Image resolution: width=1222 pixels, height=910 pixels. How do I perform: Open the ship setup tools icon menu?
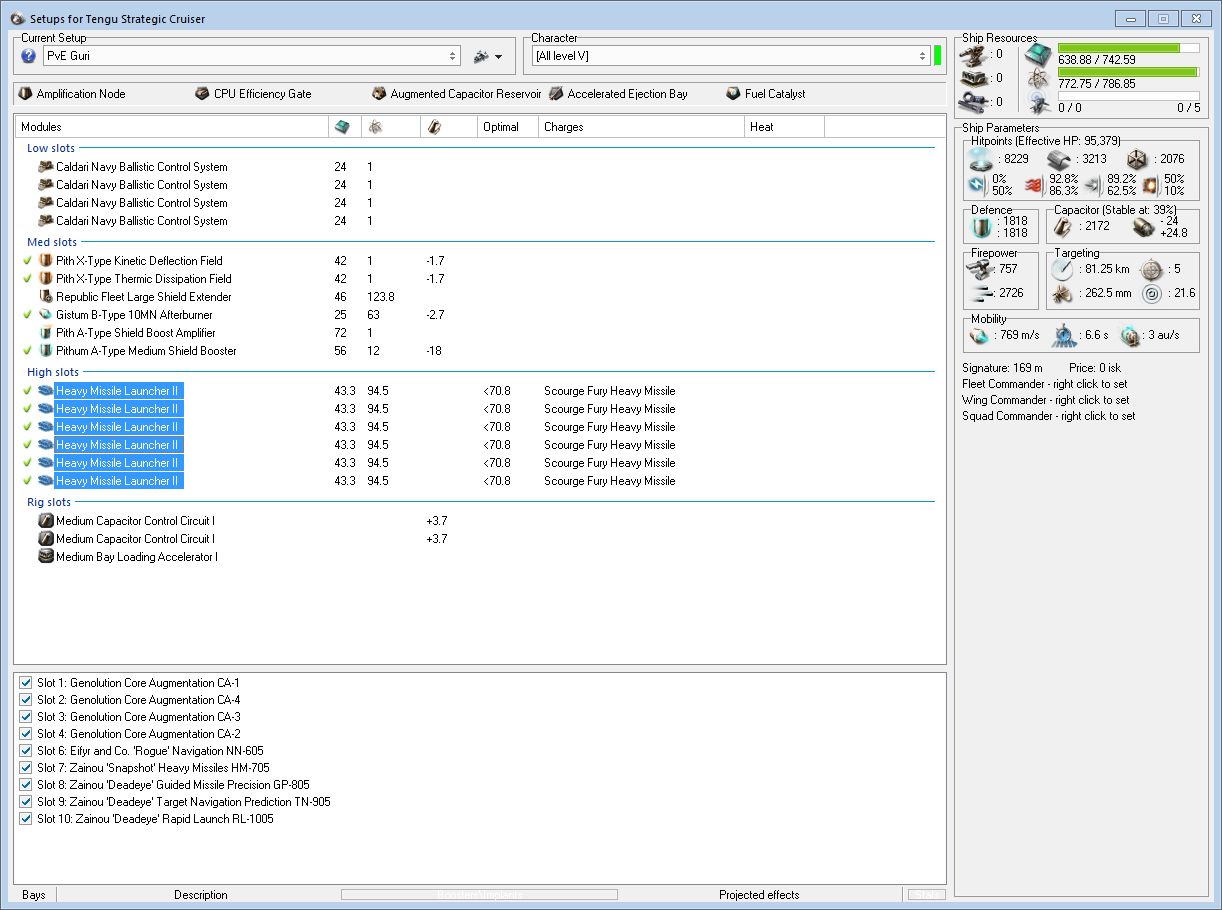[481, 56]
